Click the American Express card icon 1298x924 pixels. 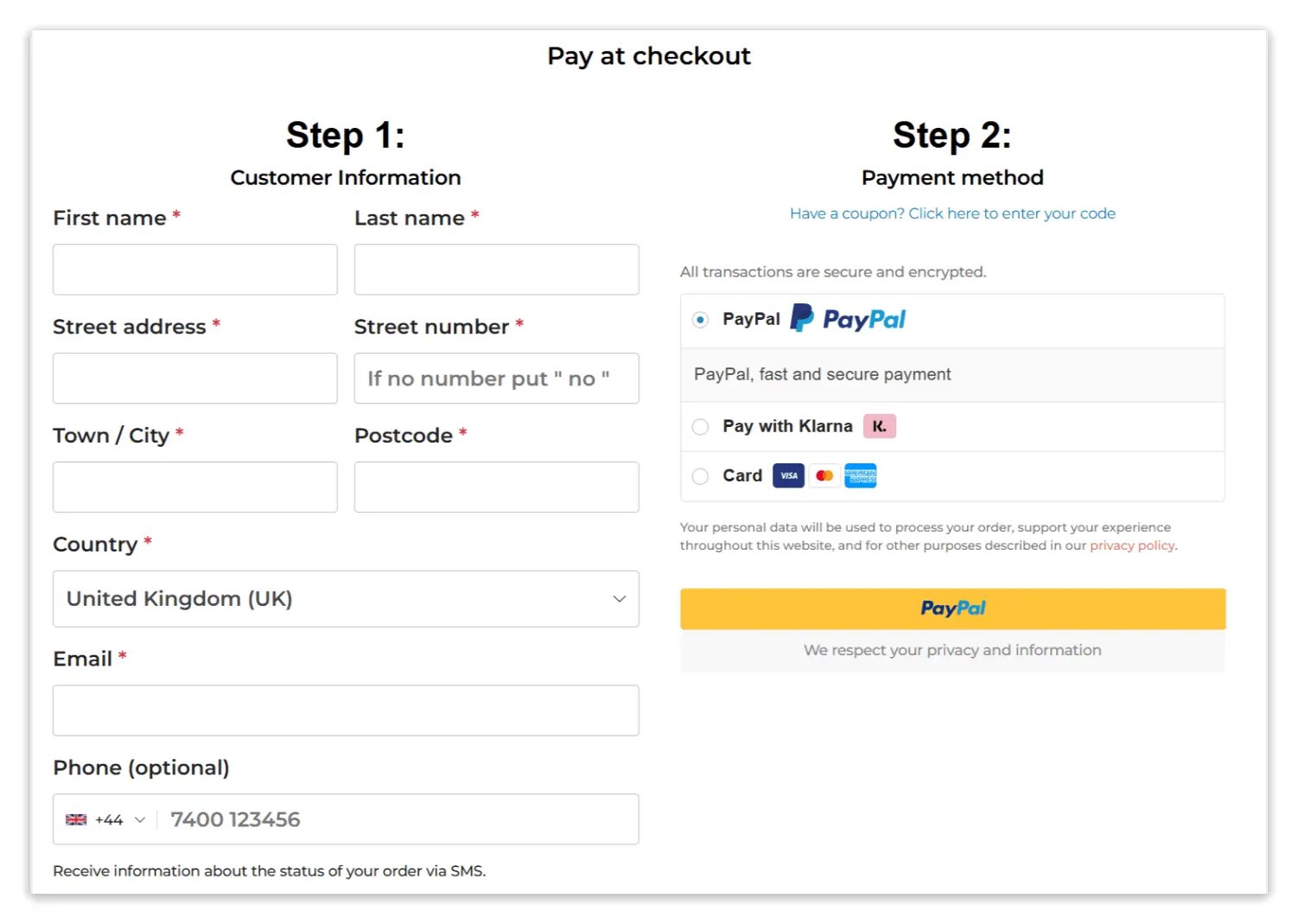pyautogui.click(x=860, y=476)
